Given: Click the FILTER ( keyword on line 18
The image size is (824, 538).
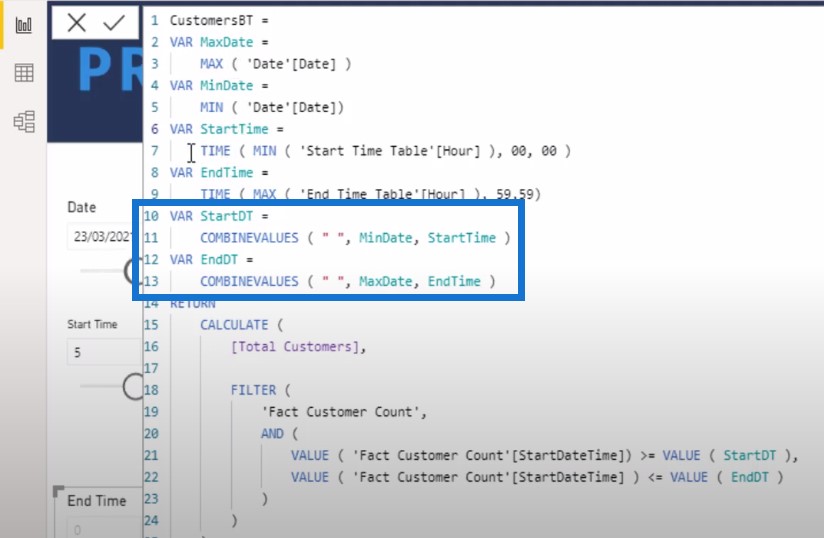Looking at the screenshot, I should (x=260, y=390).
